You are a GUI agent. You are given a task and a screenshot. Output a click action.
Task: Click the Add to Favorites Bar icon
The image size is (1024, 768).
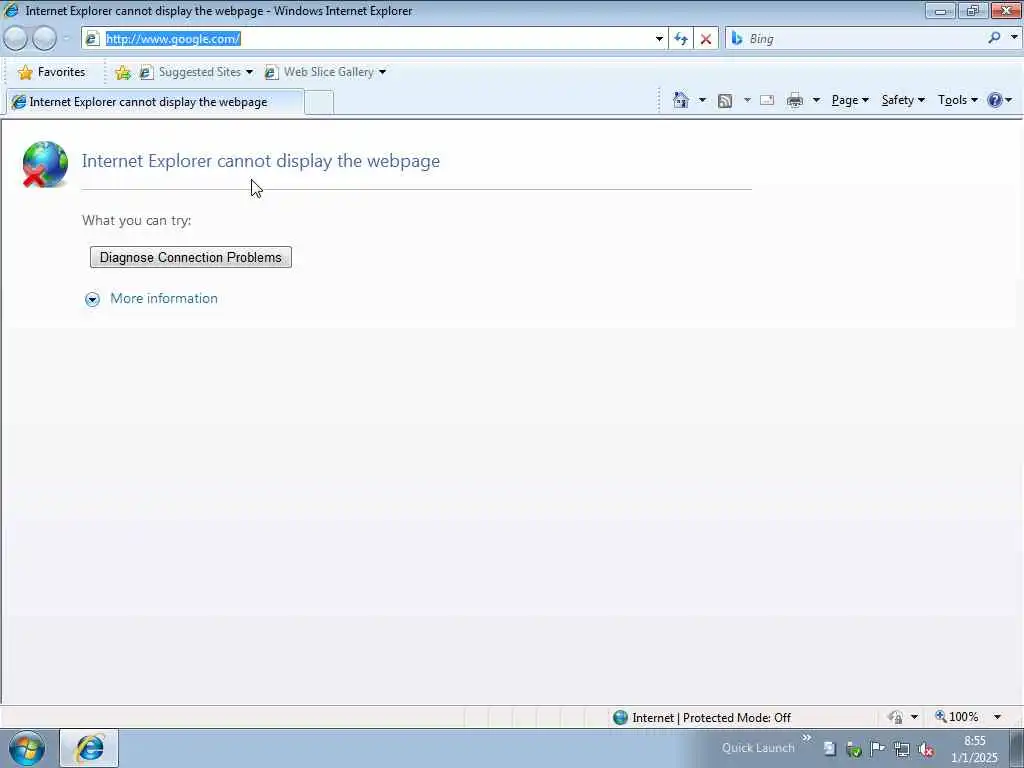click(x=122, y=72)
